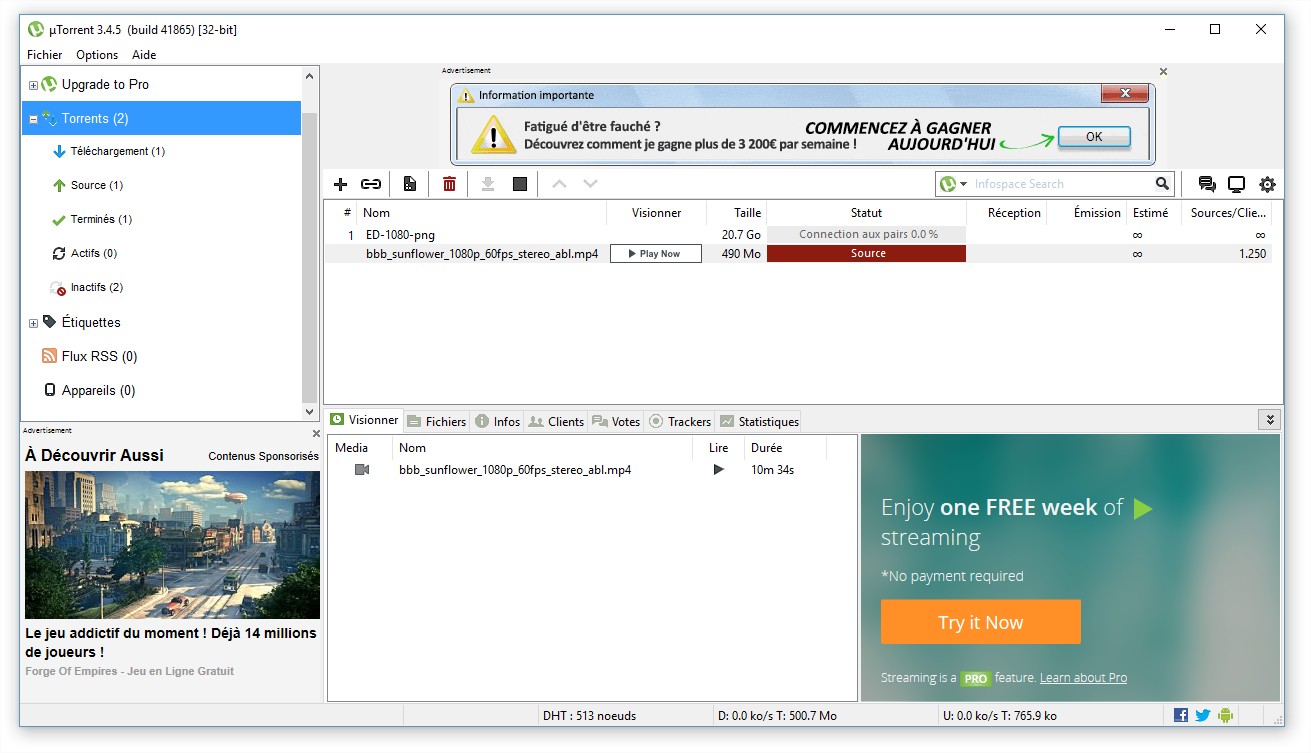1311x753 pixels.
Task: Click the Android icon in status bar
Action: [1225, 715]
